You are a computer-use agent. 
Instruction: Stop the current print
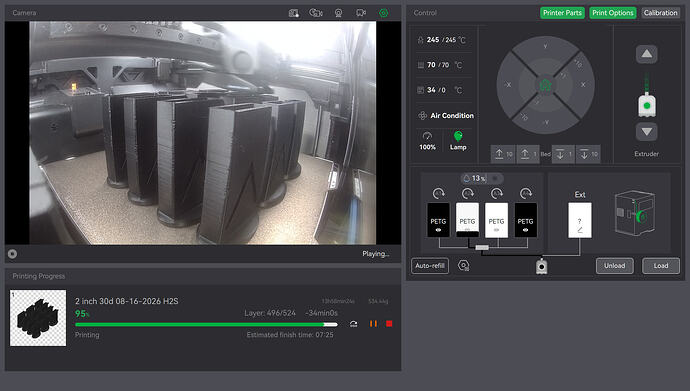[x=389, y=324]
